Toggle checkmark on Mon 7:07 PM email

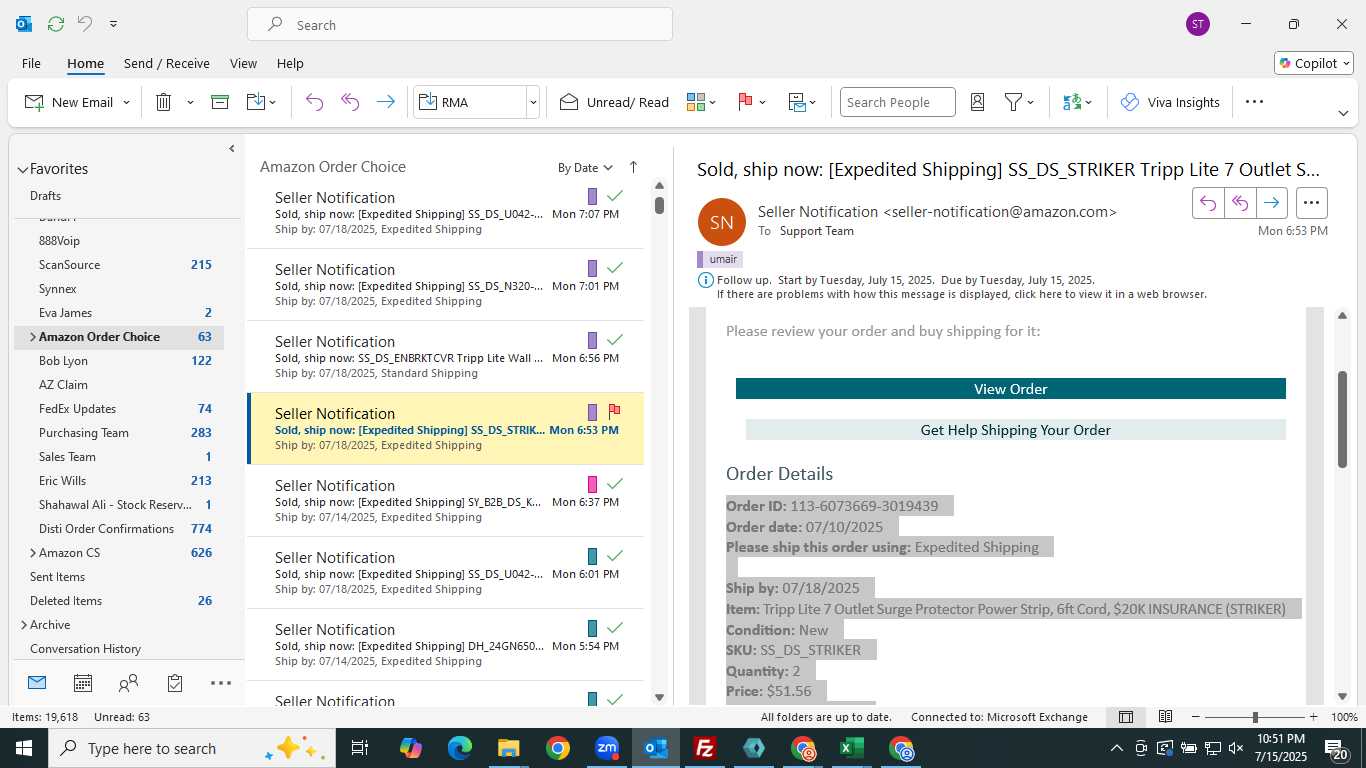point(615,196)
